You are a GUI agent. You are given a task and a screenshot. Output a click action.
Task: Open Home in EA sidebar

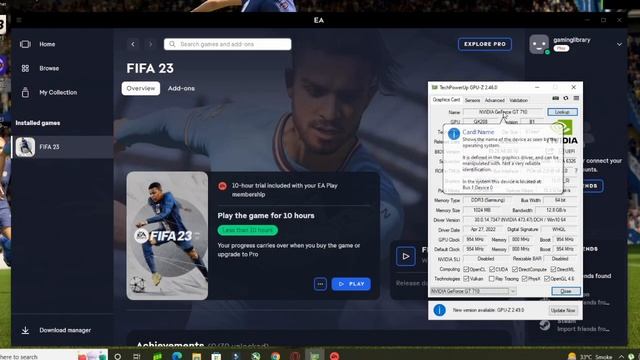coord(47,44)
